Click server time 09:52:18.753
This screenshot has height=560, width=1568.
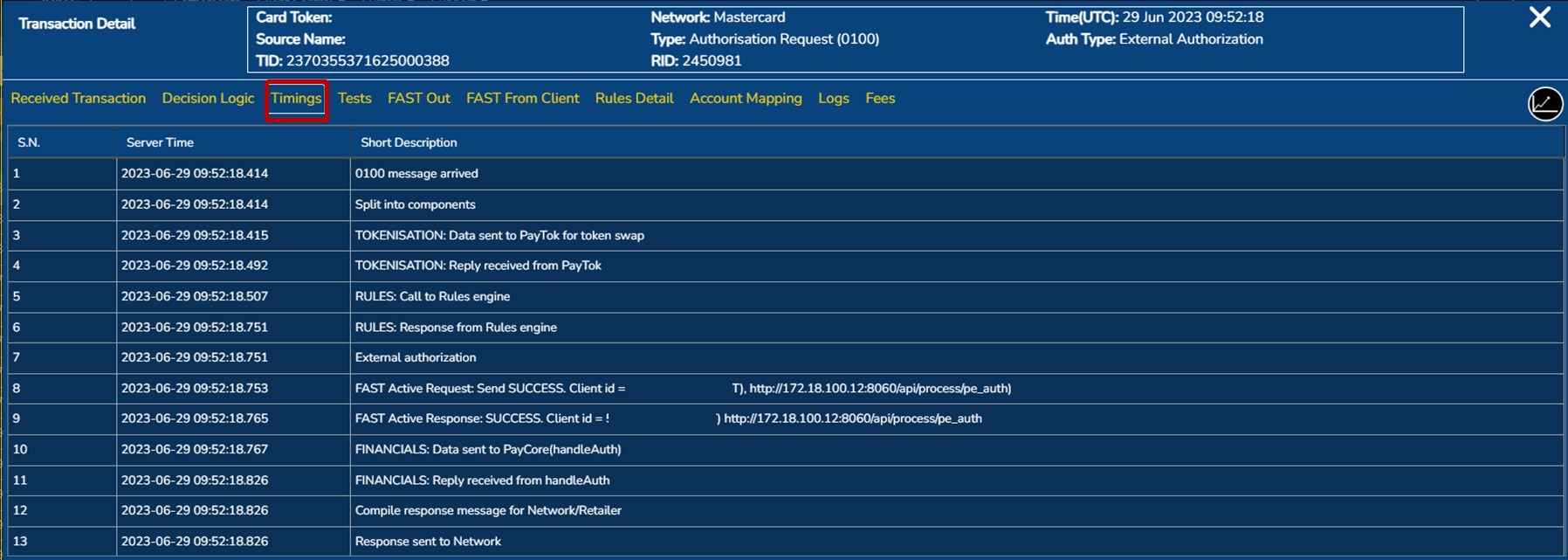[x=195, y=389]
